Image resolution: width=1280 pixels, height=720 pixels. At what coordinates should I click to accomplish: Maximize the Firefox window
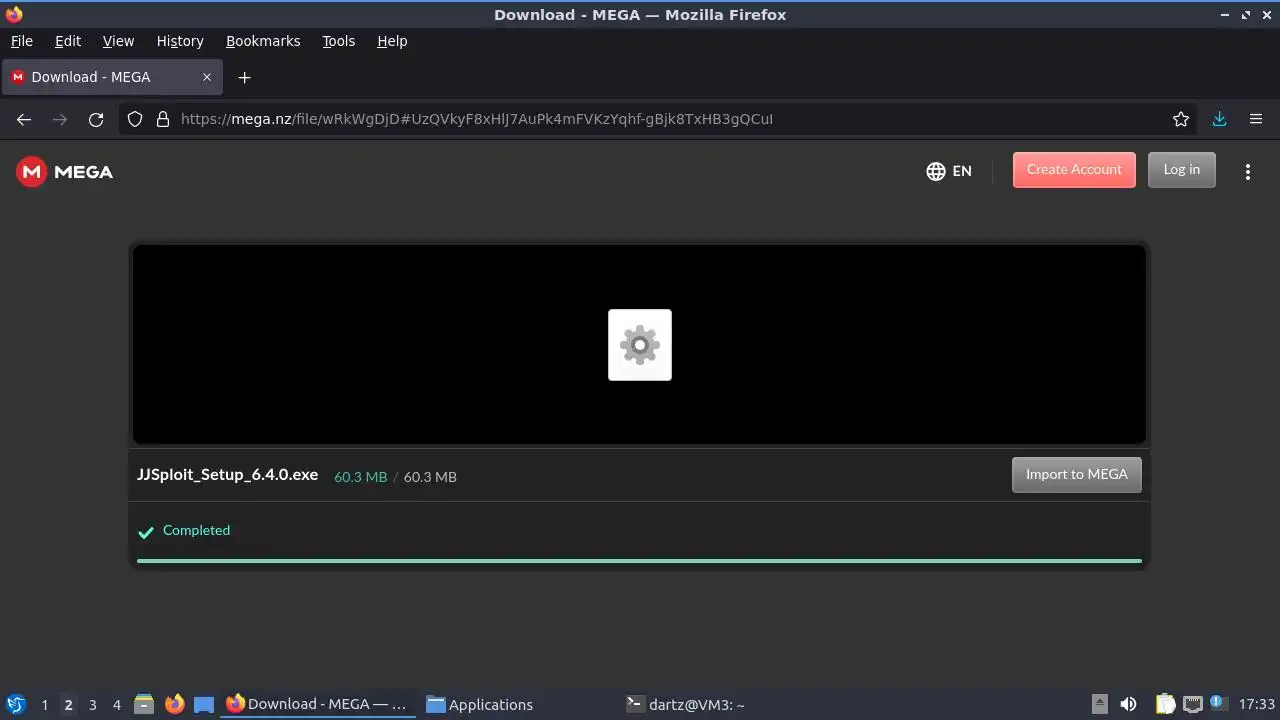pyautogui.click(x=1246, y=14)
